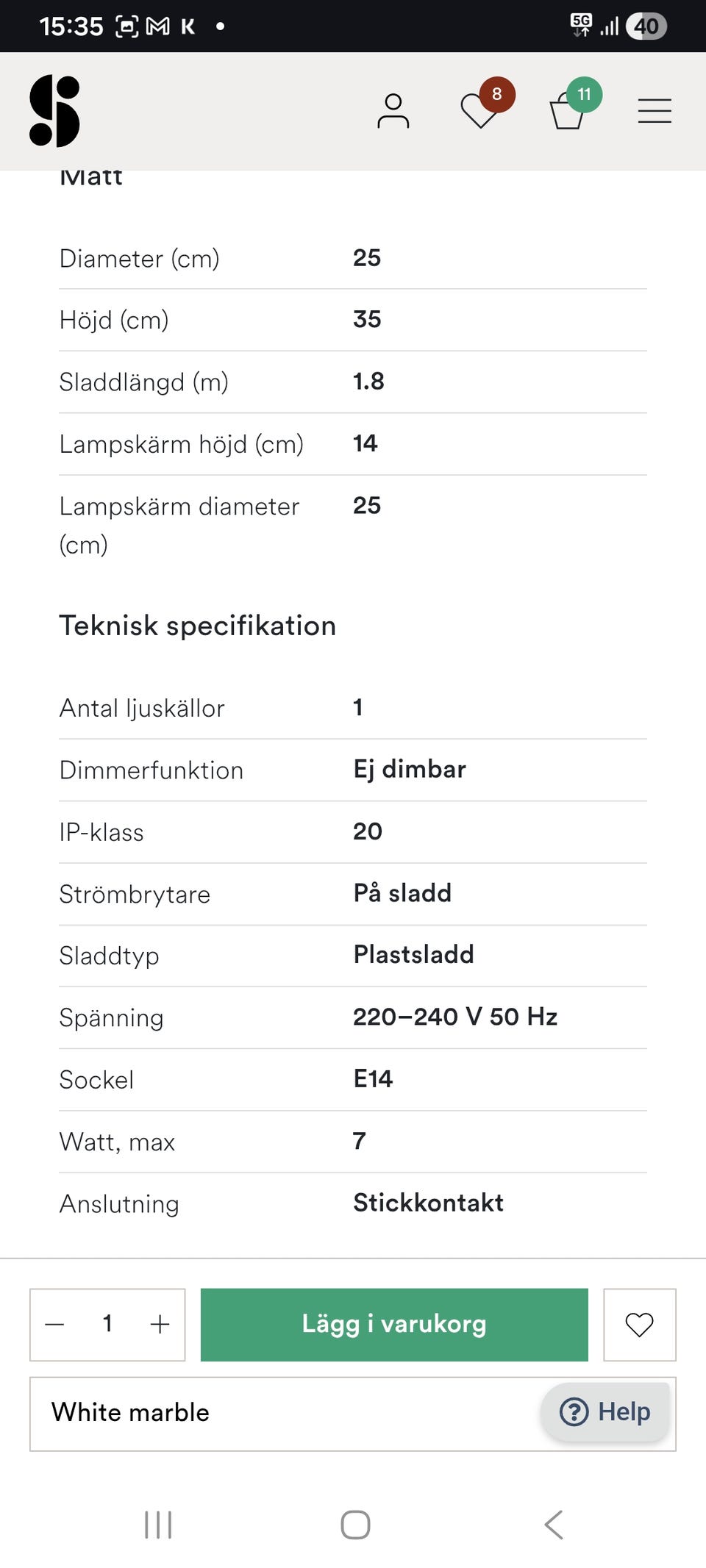Tap the Sockel E14 specification row
The width and height of the screenshot is (706, 1568).
pyautogui.click(x=353, y=1079)
